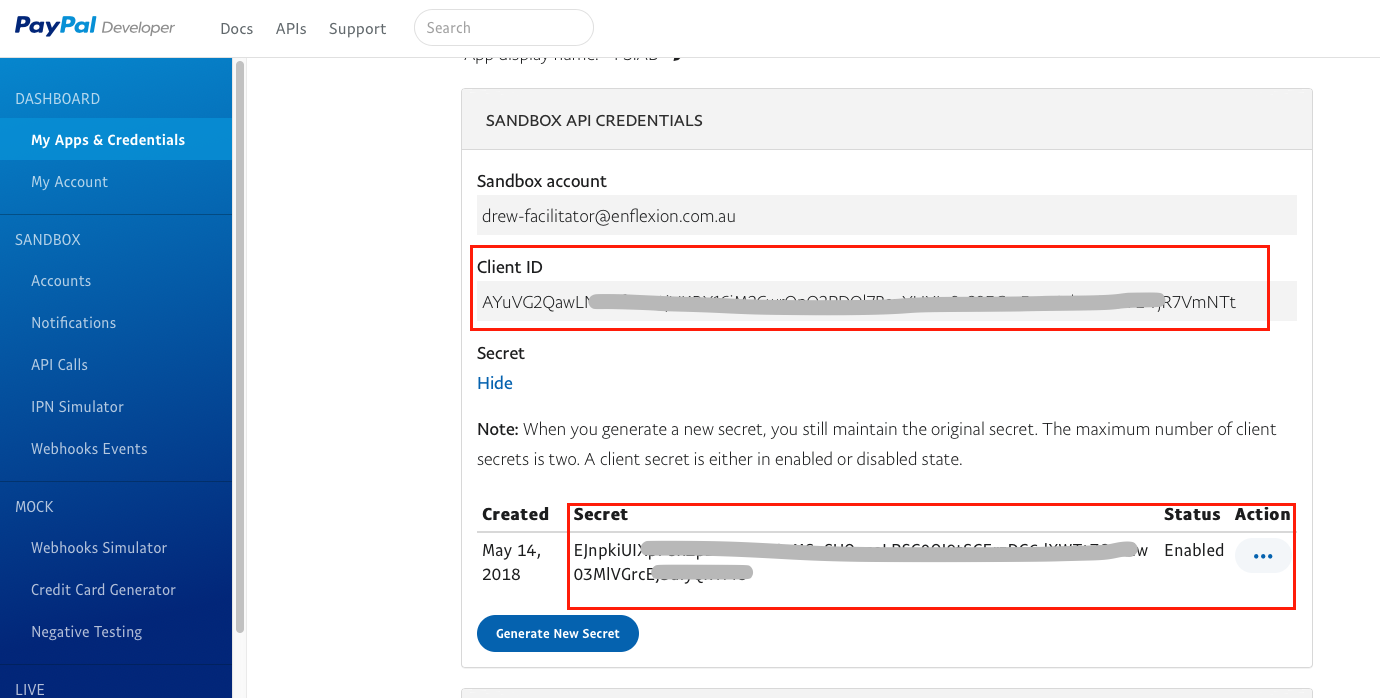Click the Action column header
The height and width of the screenshot is (698, 1380).
(x=1262, y=514)
